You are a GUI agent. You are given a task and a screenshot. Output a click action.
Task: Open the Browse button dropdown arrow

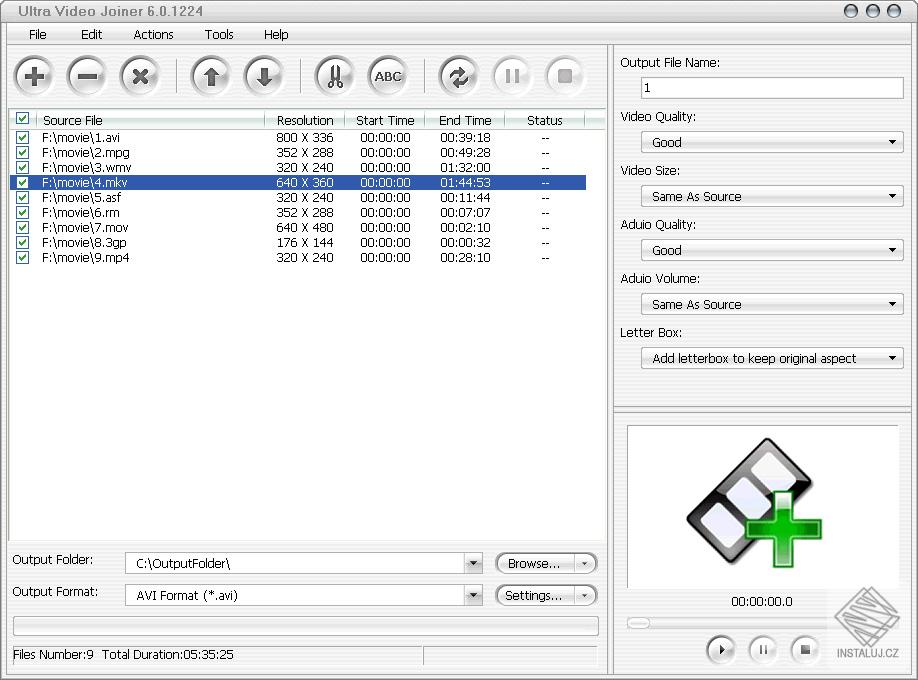click(x=584, y=563)
